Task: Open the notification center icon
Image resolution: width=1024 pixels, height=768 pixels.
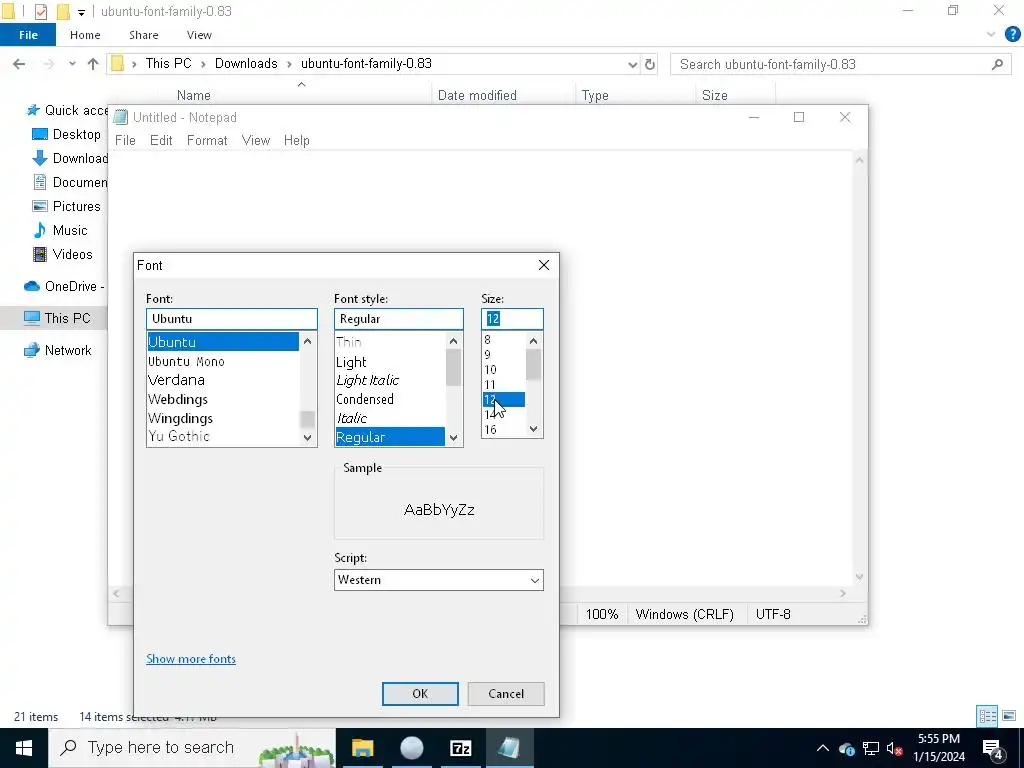Action: 993,749
